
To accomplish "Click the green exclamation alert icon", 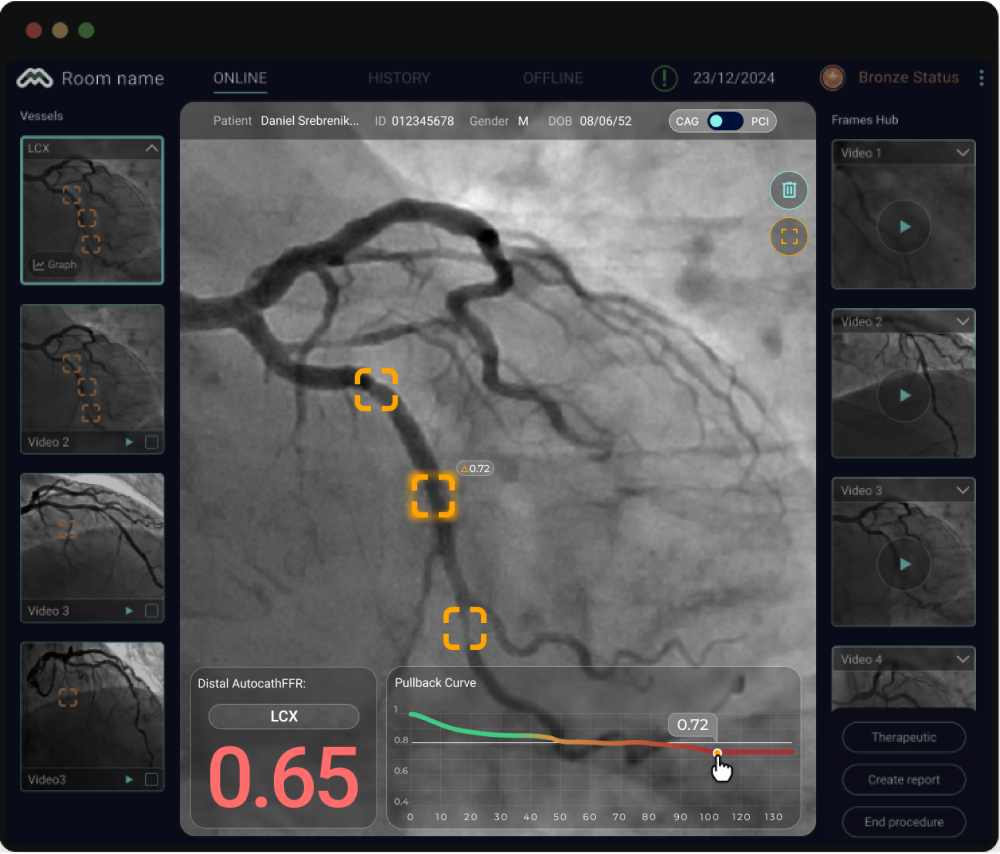I will 664,78.
